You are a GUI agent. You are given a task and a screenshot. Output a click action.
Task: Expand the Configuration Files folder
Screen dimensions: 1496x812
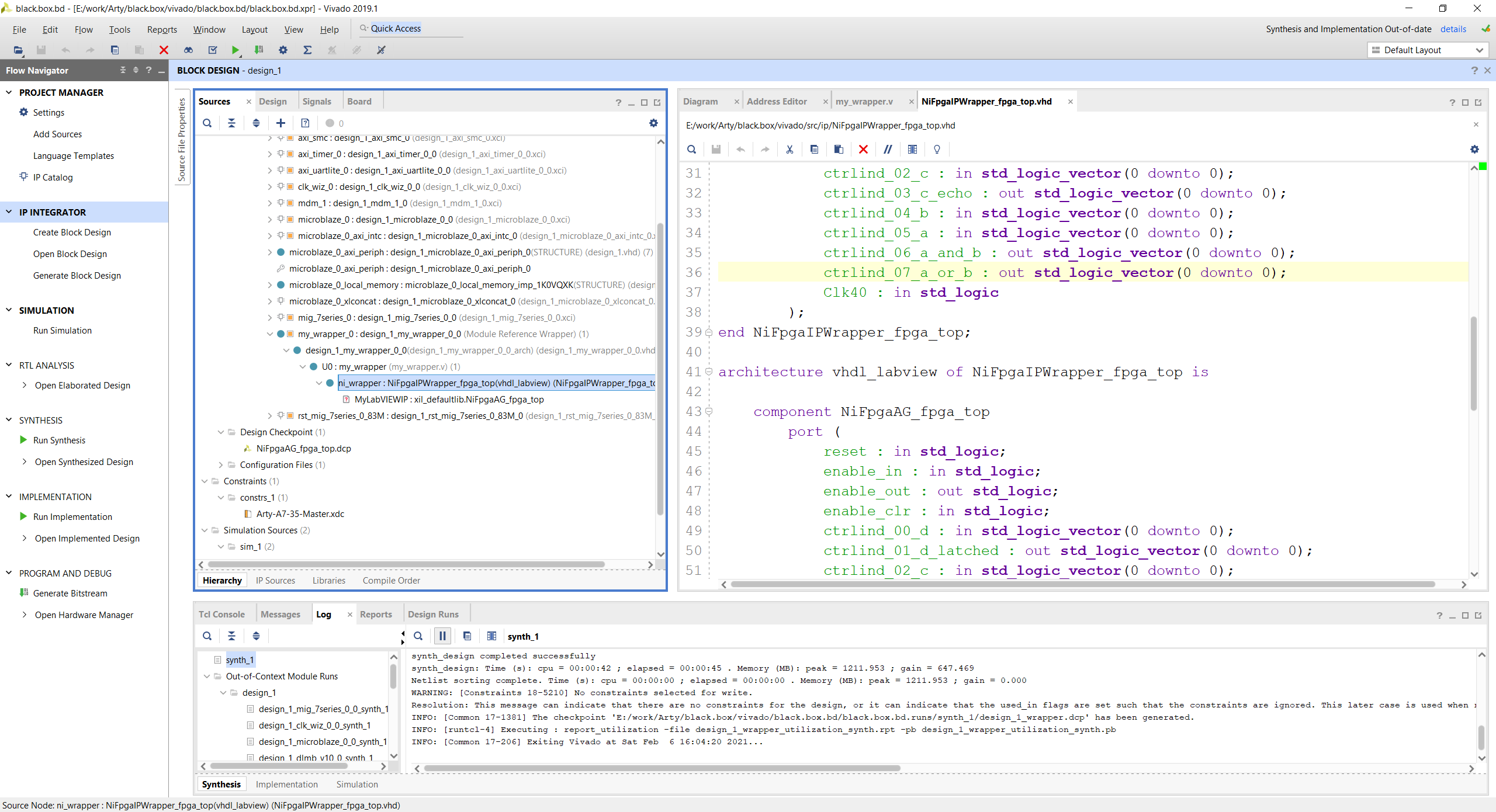(x=221, y=465)
